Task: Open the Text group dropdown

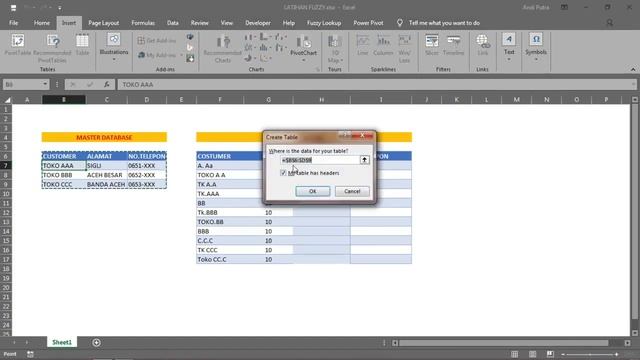Action: 509,48
